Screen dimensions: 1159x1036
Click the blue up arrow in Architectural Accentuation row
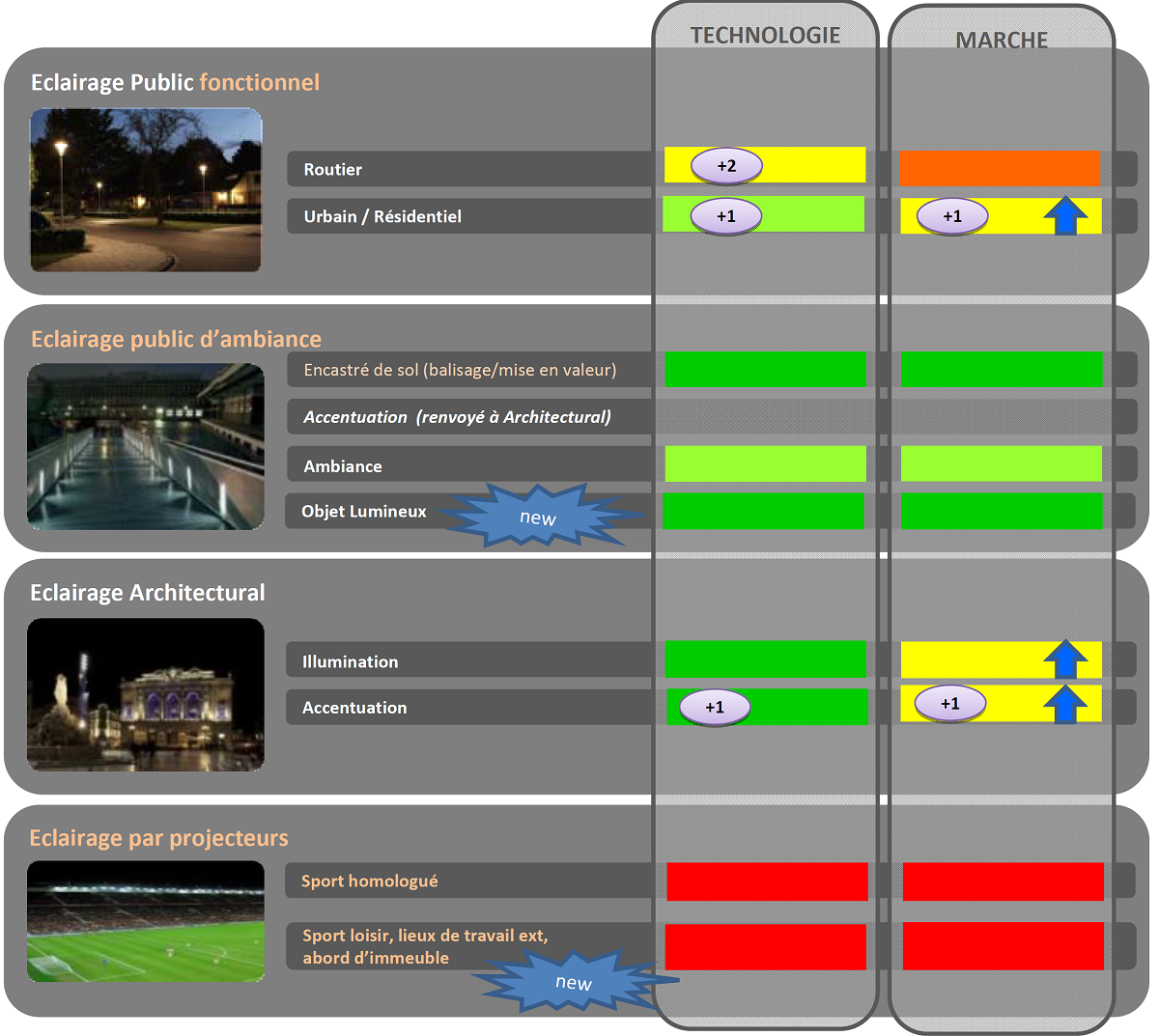click(x=1066, y=703)
